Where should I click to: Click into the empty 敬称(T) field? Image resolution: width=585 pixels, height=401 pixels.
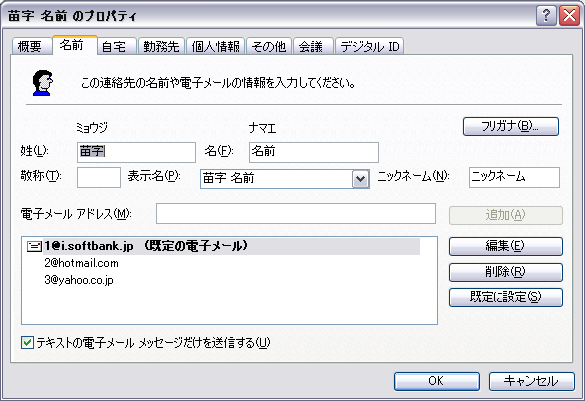click(99, 177)
